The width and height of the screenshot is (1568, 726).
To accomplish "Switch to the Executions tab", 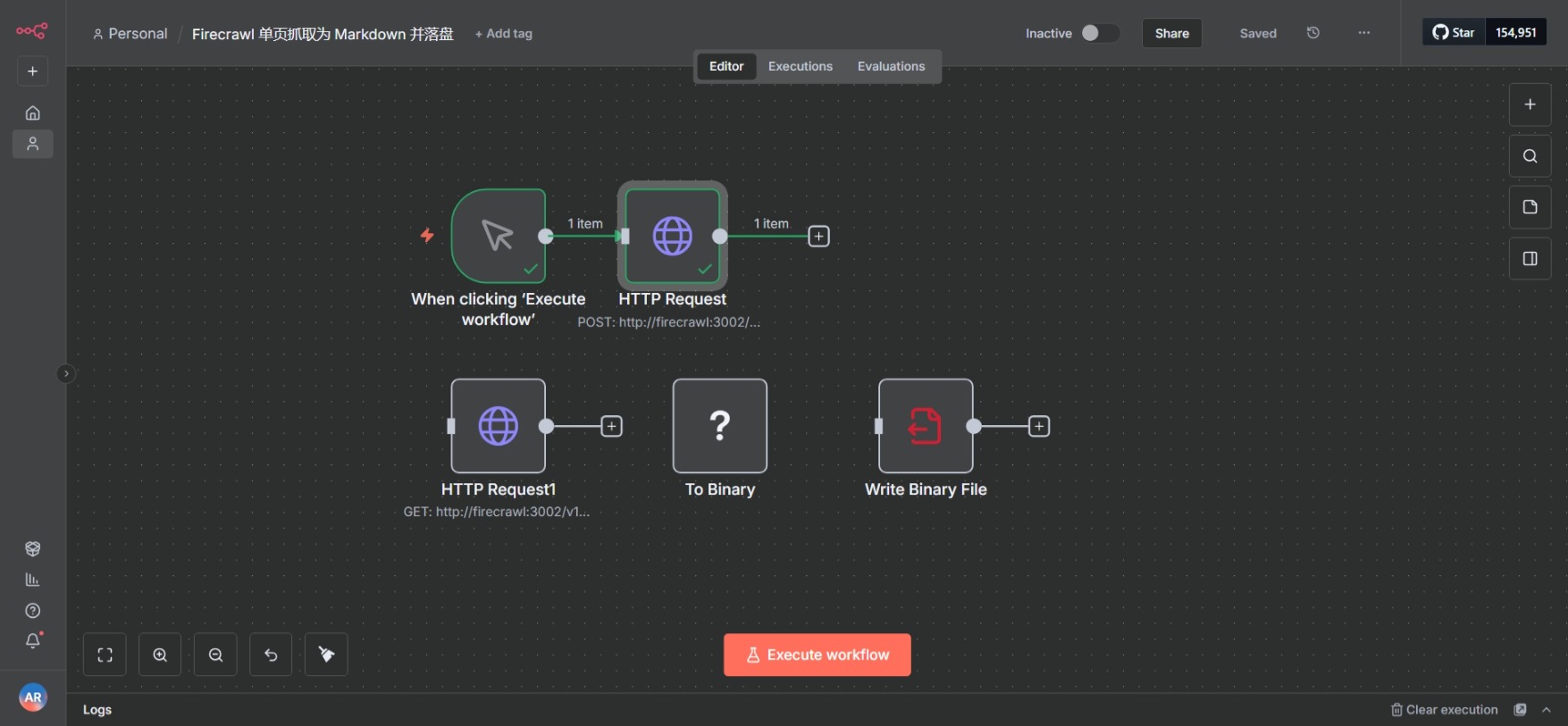I will (800, 66).
